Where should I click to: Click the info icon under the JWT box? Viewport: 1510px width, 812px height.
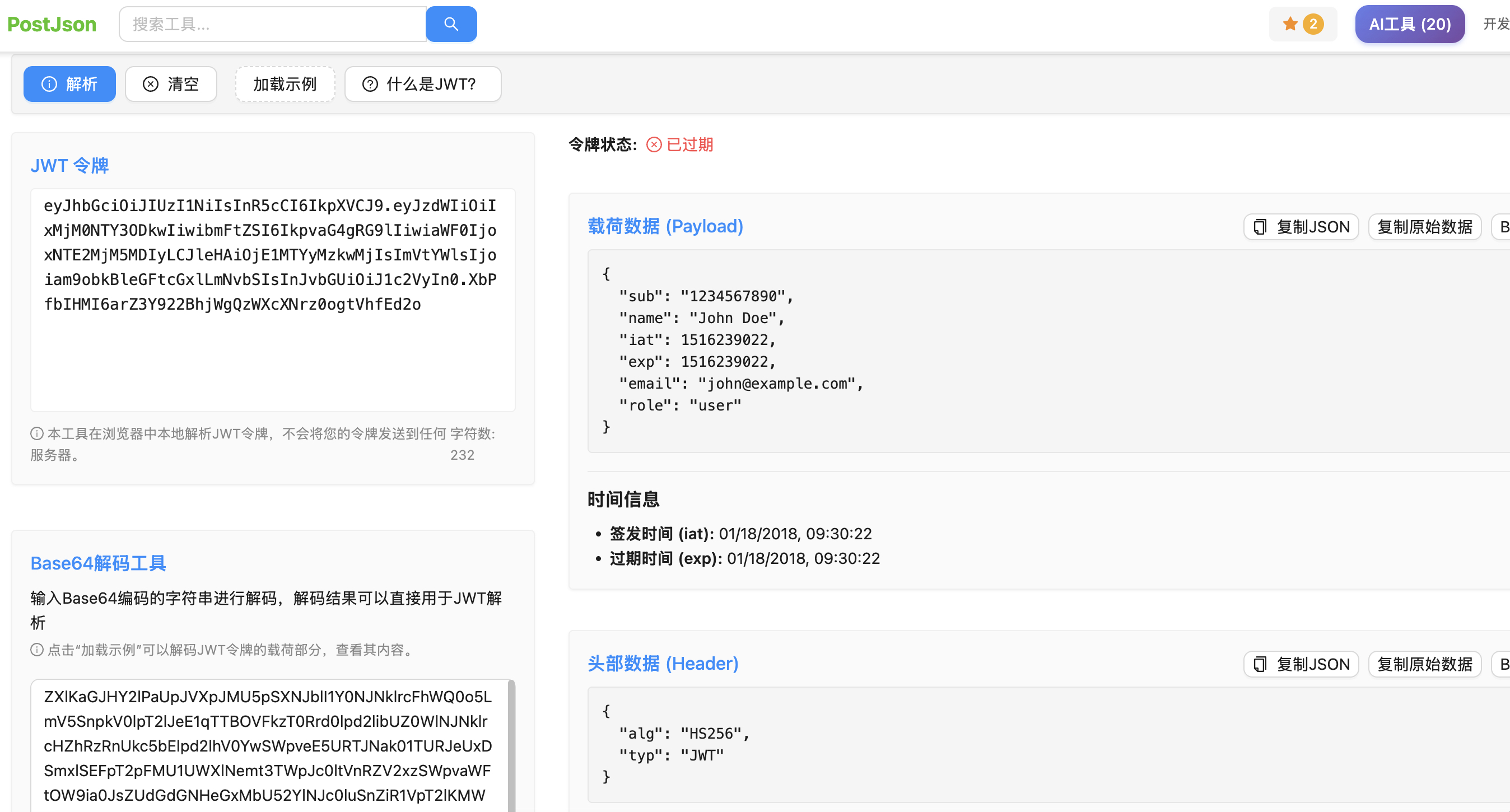[37, 433]
